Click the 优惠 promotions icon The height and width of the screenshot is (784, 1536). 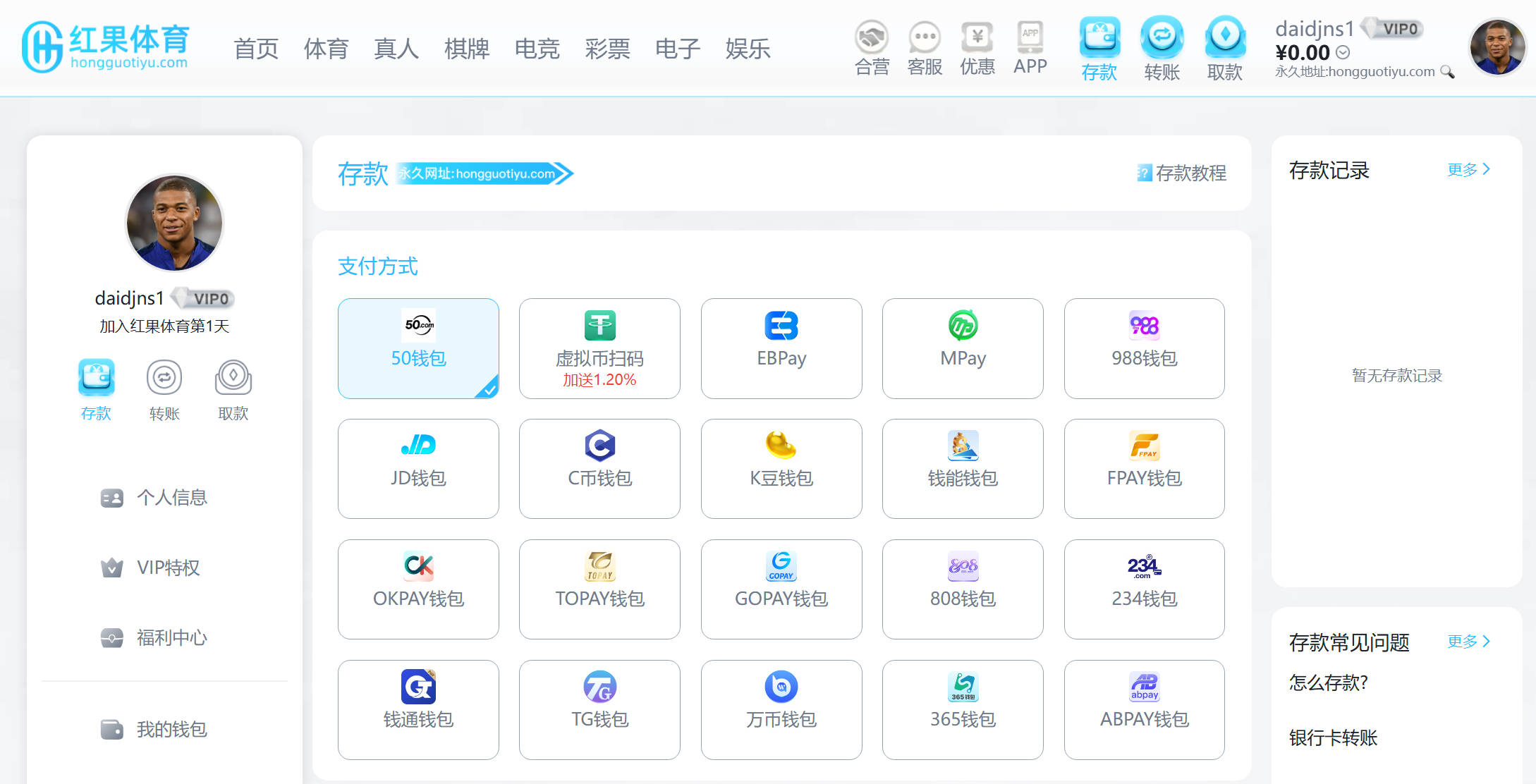click(x=977, y=37)
